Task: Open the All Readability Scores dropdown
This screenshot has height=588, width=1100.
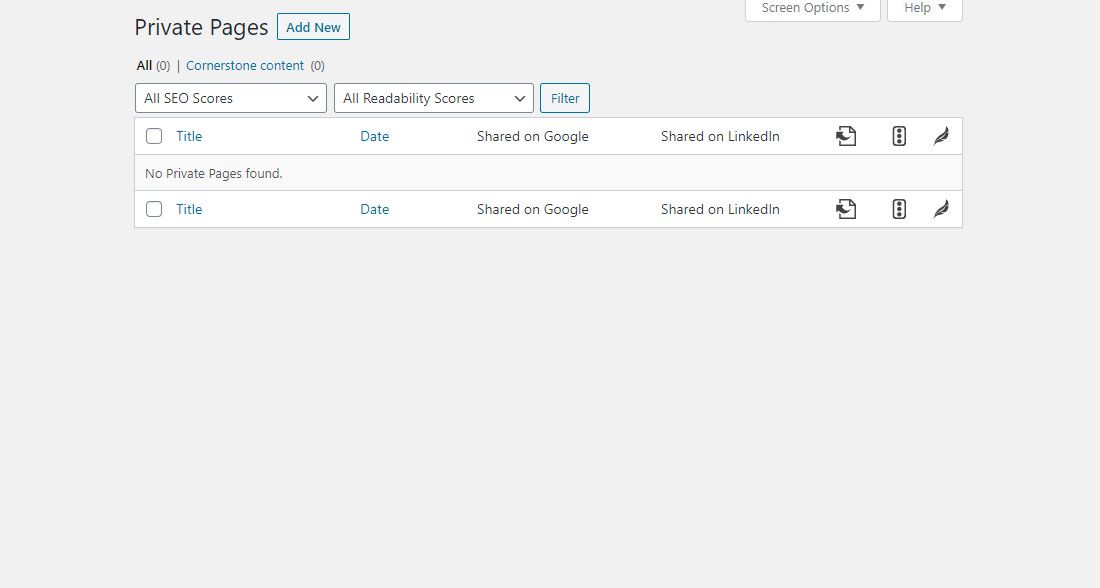Action: click(433, 98)
